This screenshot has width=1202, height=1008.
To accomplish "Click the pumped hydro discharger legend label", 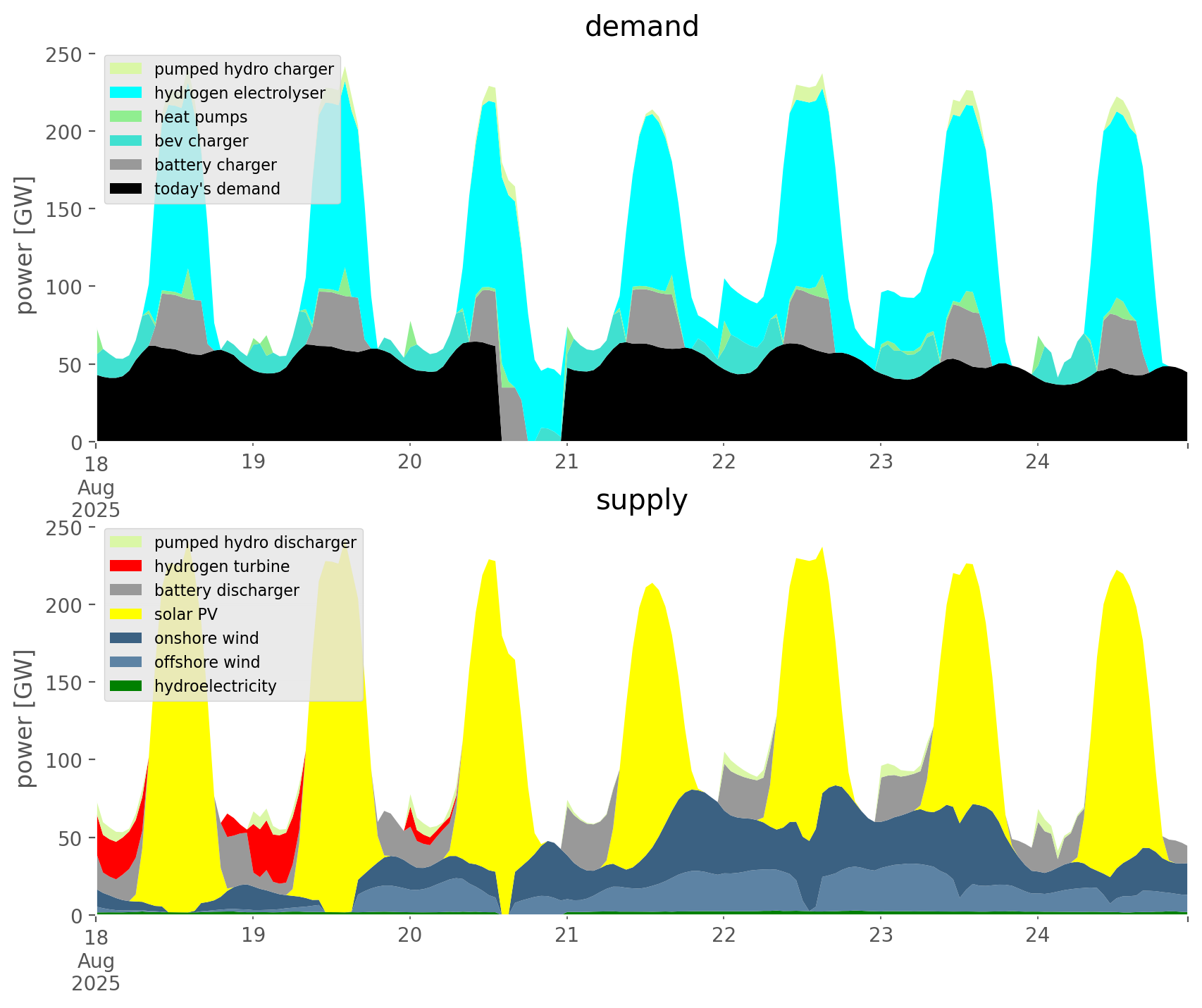I will 255,542.
